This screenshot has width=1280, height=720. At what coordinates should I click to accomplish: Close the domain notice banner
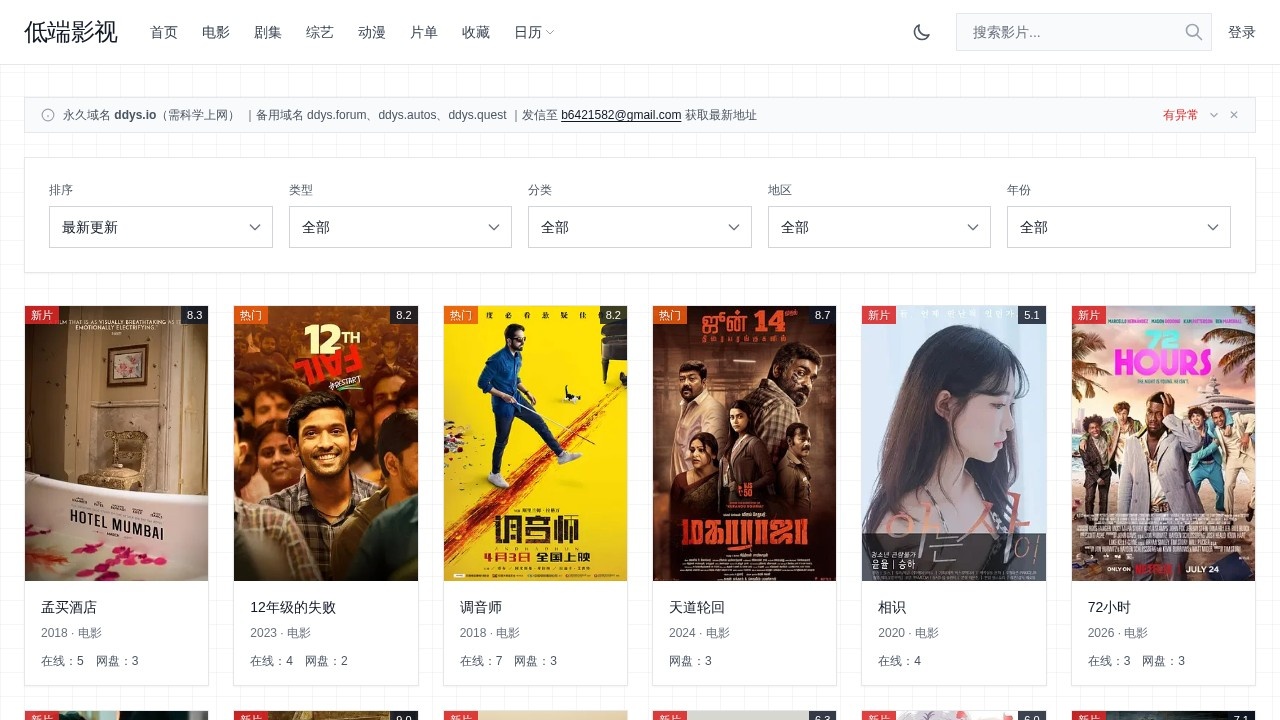point(1234,115)
